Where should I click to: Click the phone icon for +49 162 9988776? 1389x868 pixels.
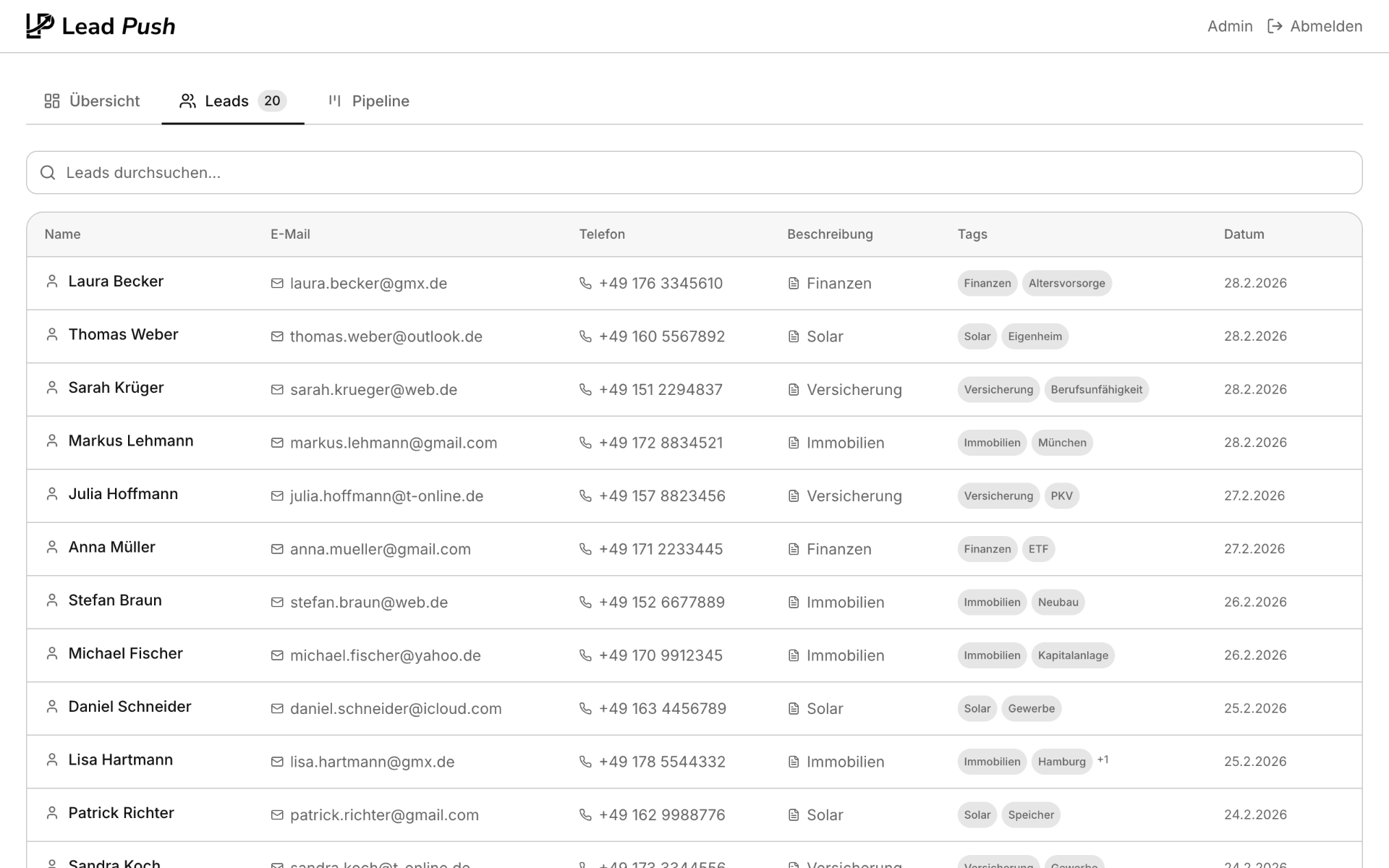click(x=585, y=814)
